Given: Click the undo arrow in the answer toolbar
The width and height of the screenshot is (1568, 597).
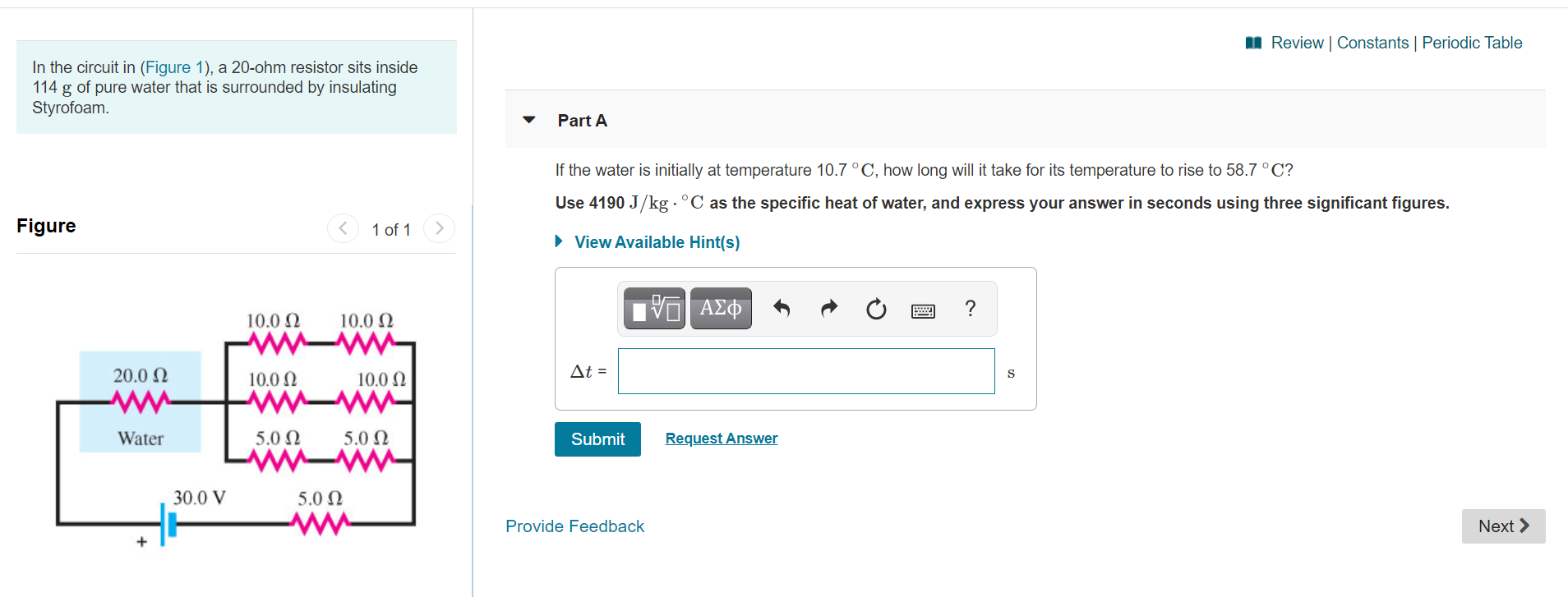Looking at the screenshot, I should (781, 308).
